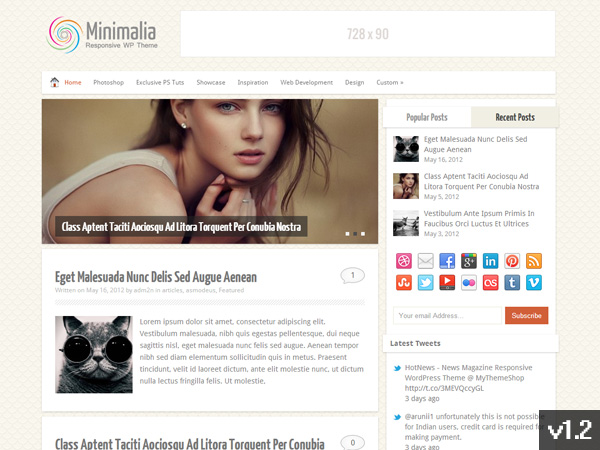The image size is (600, 450).
Task: Open the Exclusive PS Tuts menu item
Action: pyautogui.click(x=160, y=82)
